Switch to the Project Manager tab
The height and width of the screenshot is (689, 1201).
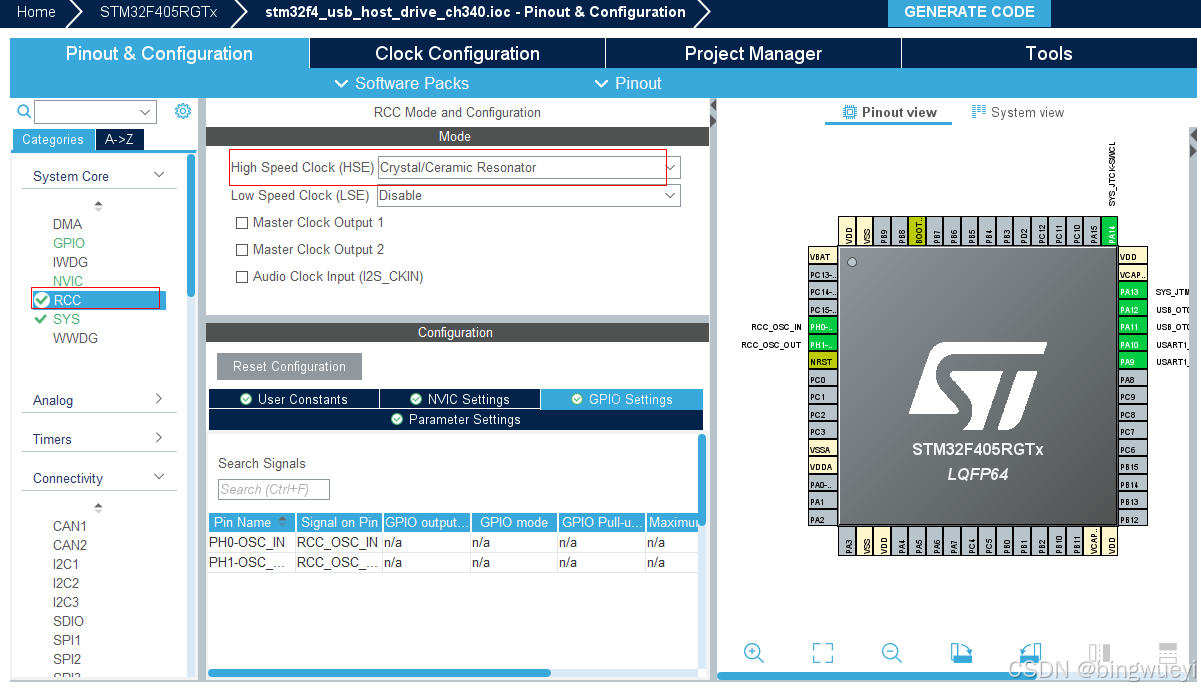[753, 54]
